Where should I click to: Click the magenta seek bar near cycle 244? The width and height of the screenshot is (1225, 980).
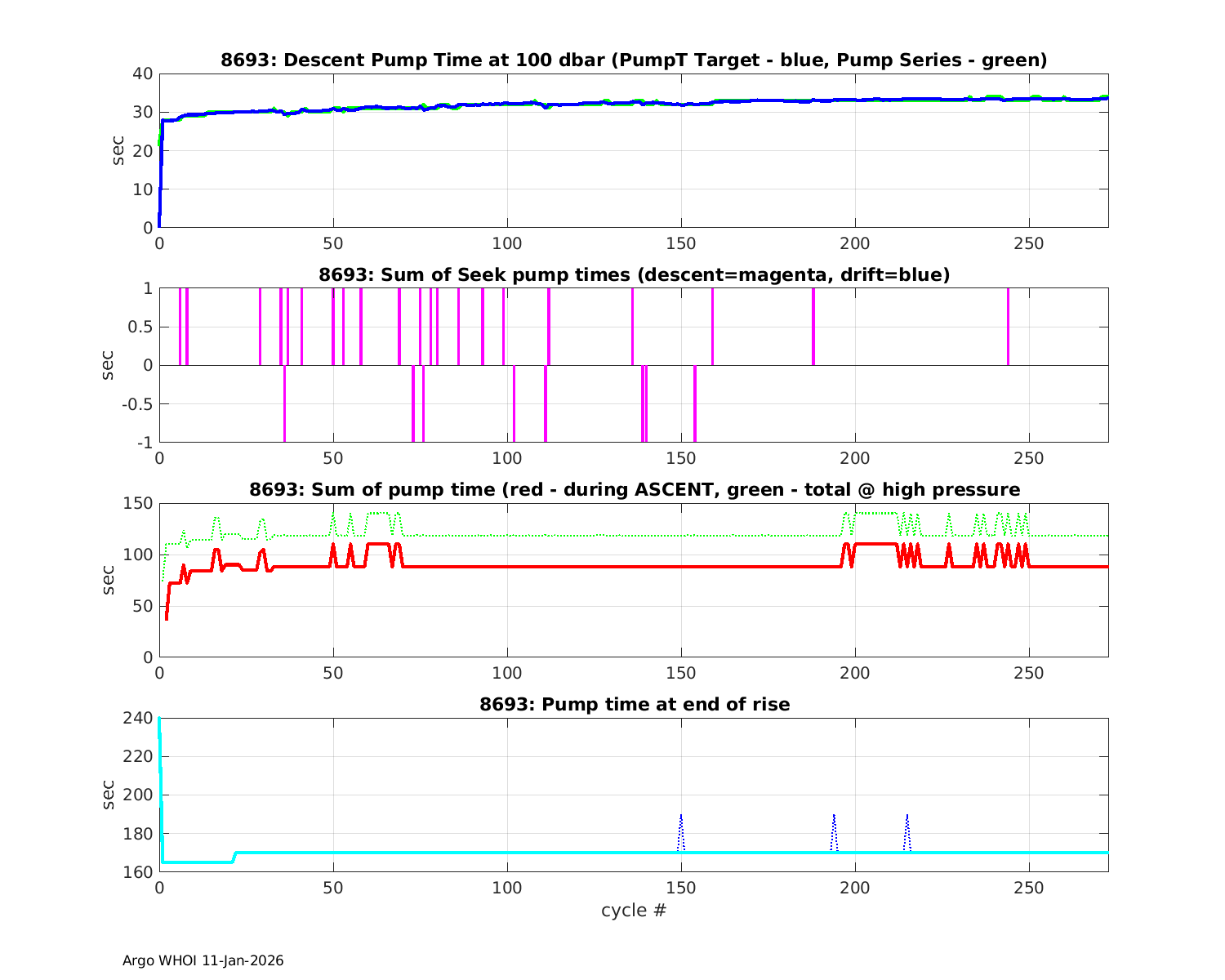coord(1008,327)
